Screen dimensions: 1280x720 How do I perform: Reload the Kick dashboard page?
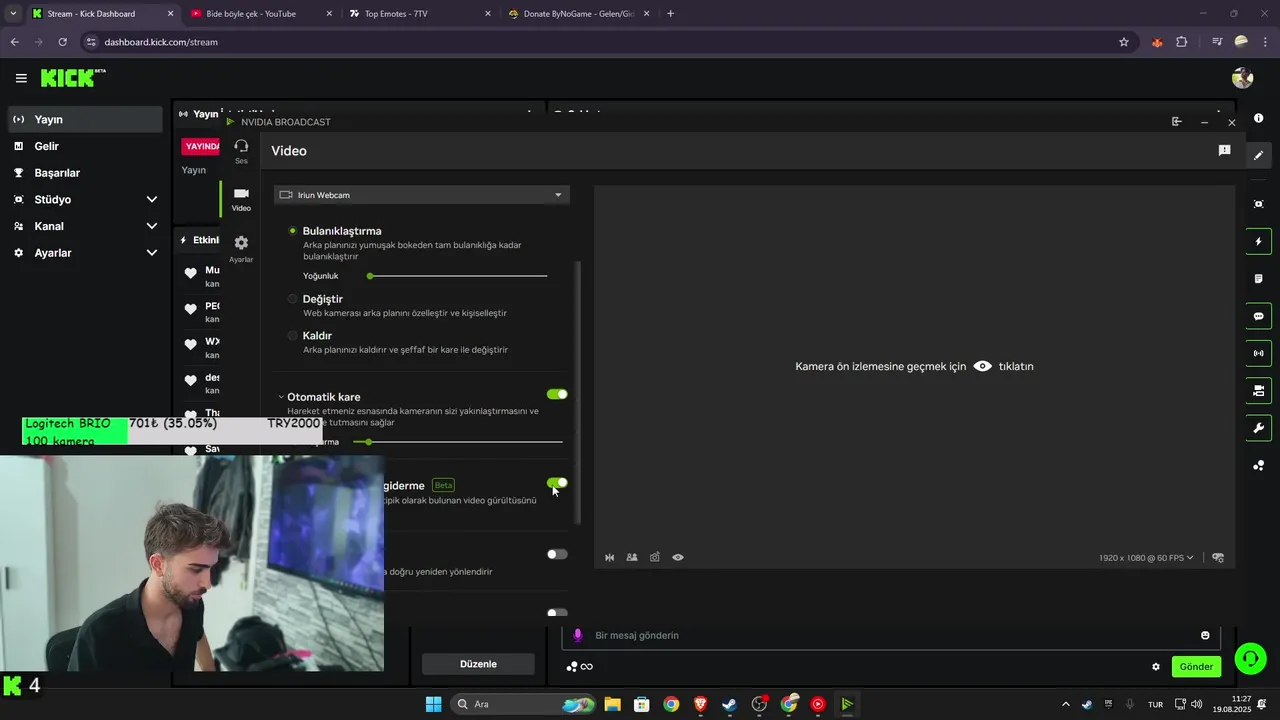click(x=63, y=42)
